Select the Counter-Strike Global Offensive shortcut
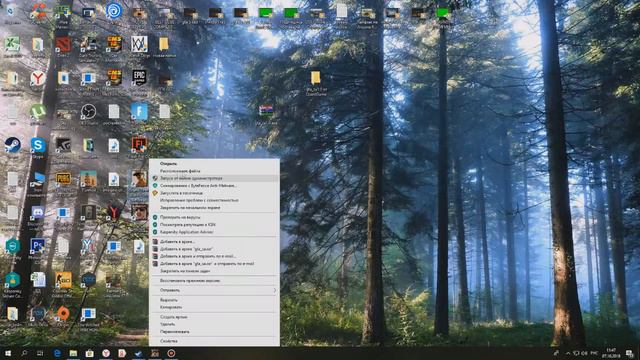This screenshot has width=640, height=360. [x=63, y=280]
